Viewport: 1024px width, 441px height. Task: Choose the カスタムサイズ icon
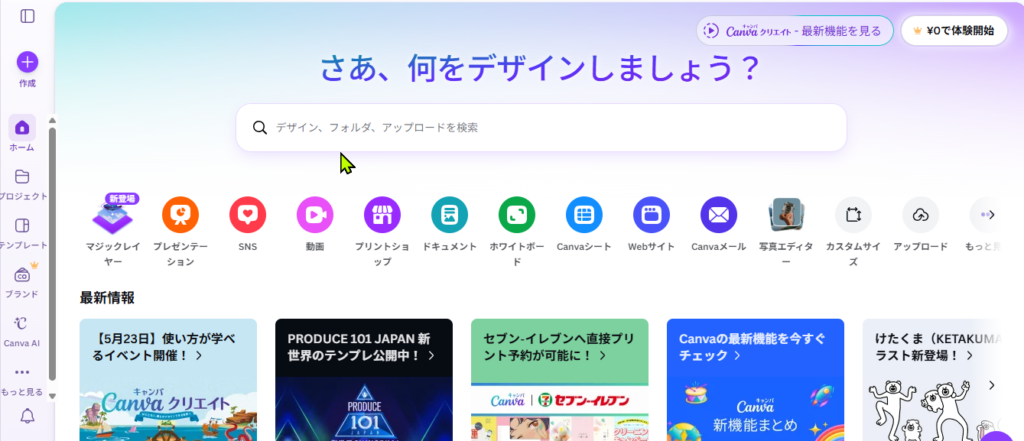tap(853, 215)
